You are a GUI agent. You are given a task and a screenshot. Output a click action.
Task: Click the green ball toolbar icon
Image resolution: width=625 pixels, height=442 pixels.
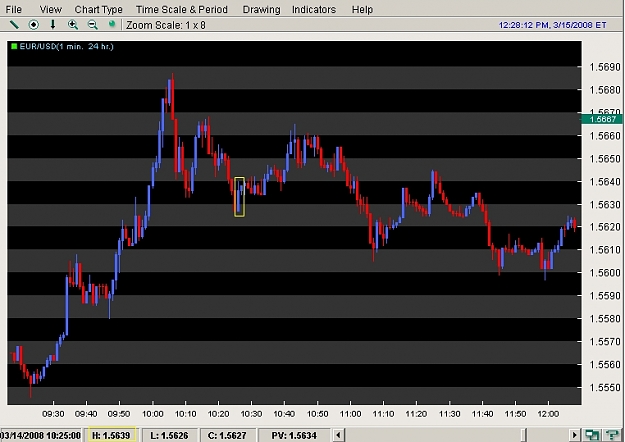112,25
